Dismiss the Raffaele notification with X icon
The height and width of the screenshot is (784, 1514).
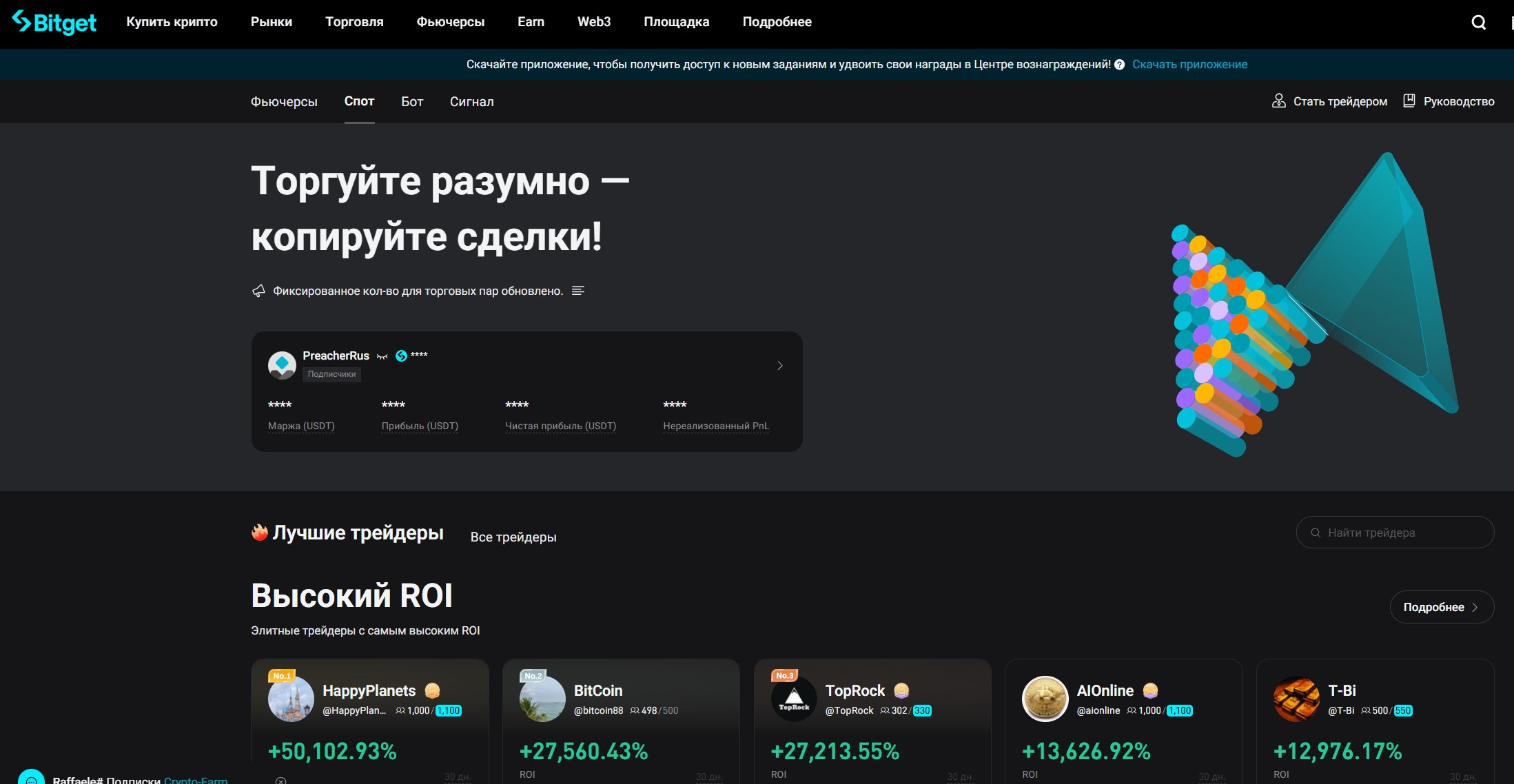tap(281, 781)
